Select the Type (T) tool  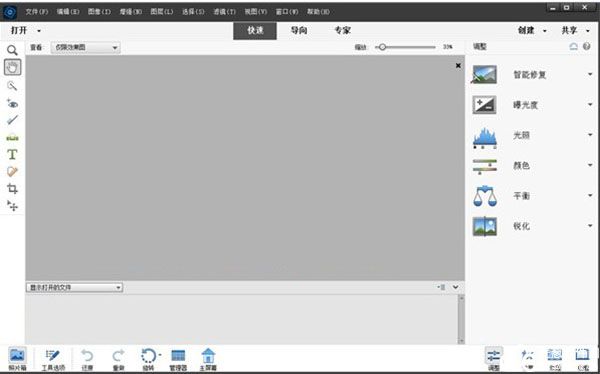[12, 154]
